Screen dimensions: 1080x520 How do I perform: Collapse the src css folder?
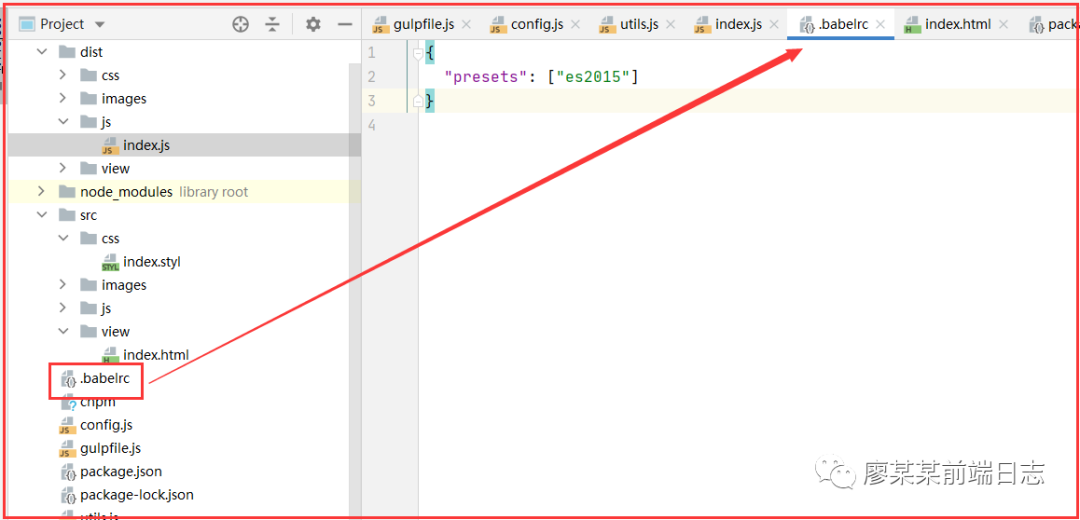click(63, 238)
